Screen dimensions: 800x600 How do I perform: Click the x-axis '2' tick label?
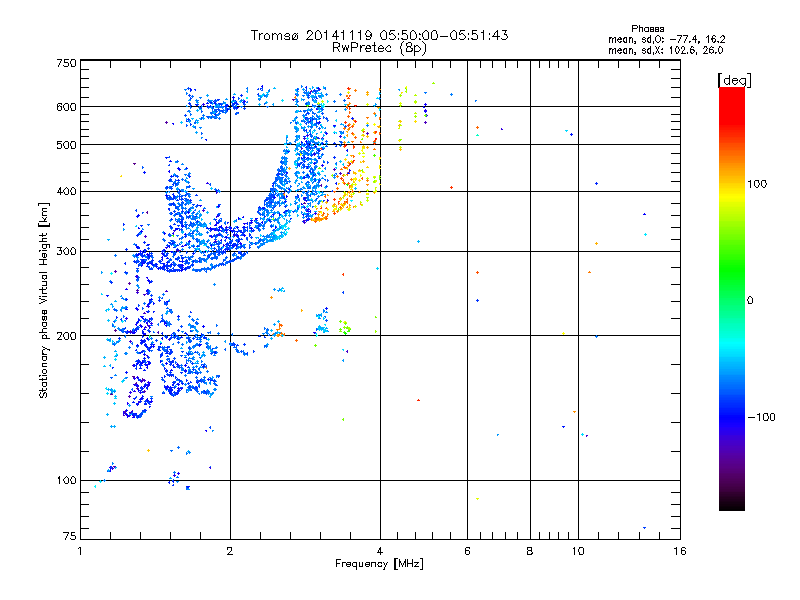[x=230, y=551]
